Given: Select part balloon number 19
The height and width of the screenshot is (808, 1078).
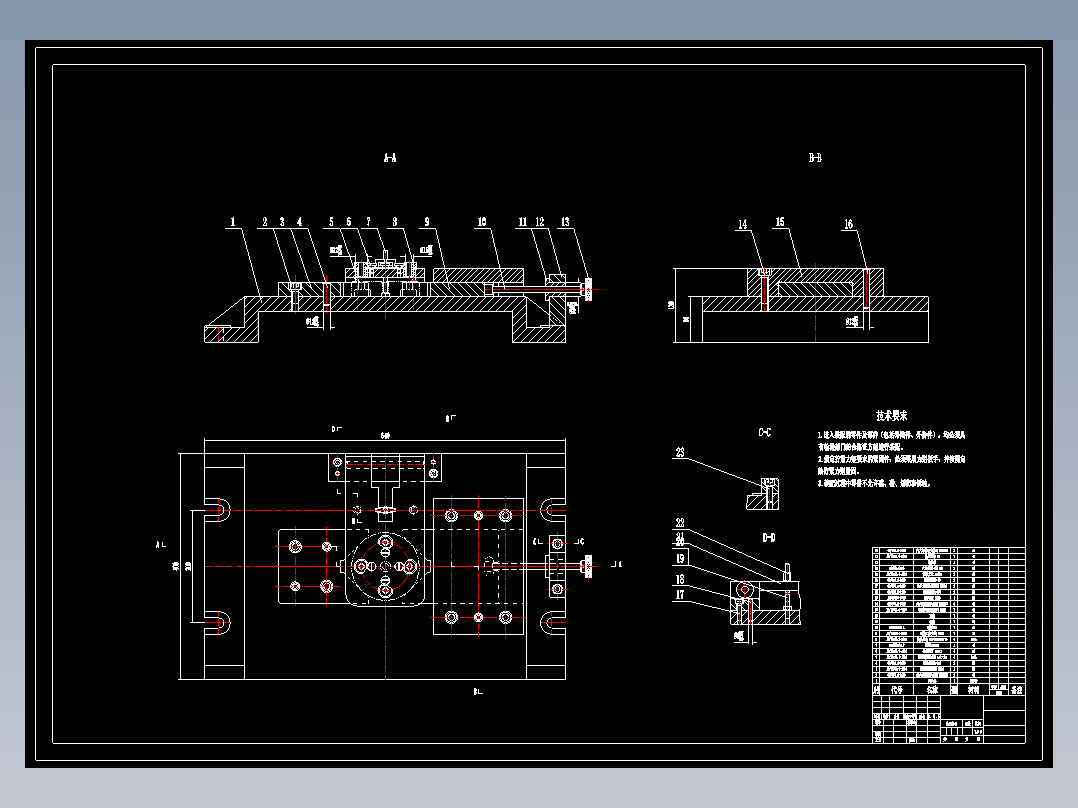Looking at the screenshot, I should click(x=681, y=558).
